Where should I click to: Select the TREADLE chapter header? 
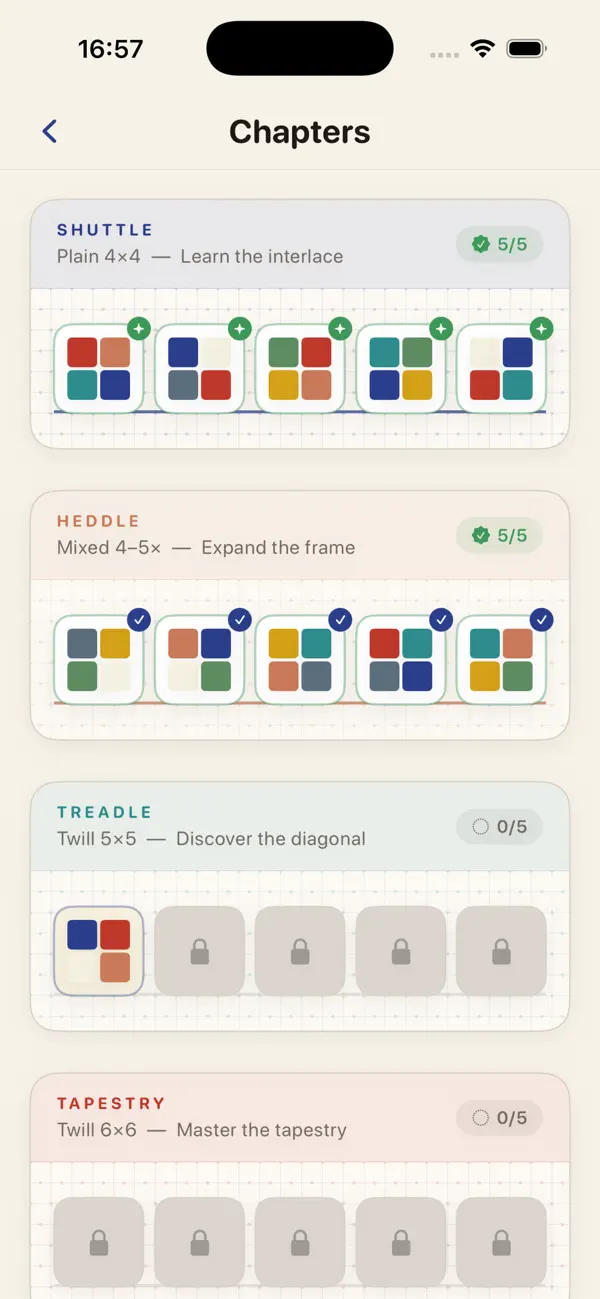[300, 827]
